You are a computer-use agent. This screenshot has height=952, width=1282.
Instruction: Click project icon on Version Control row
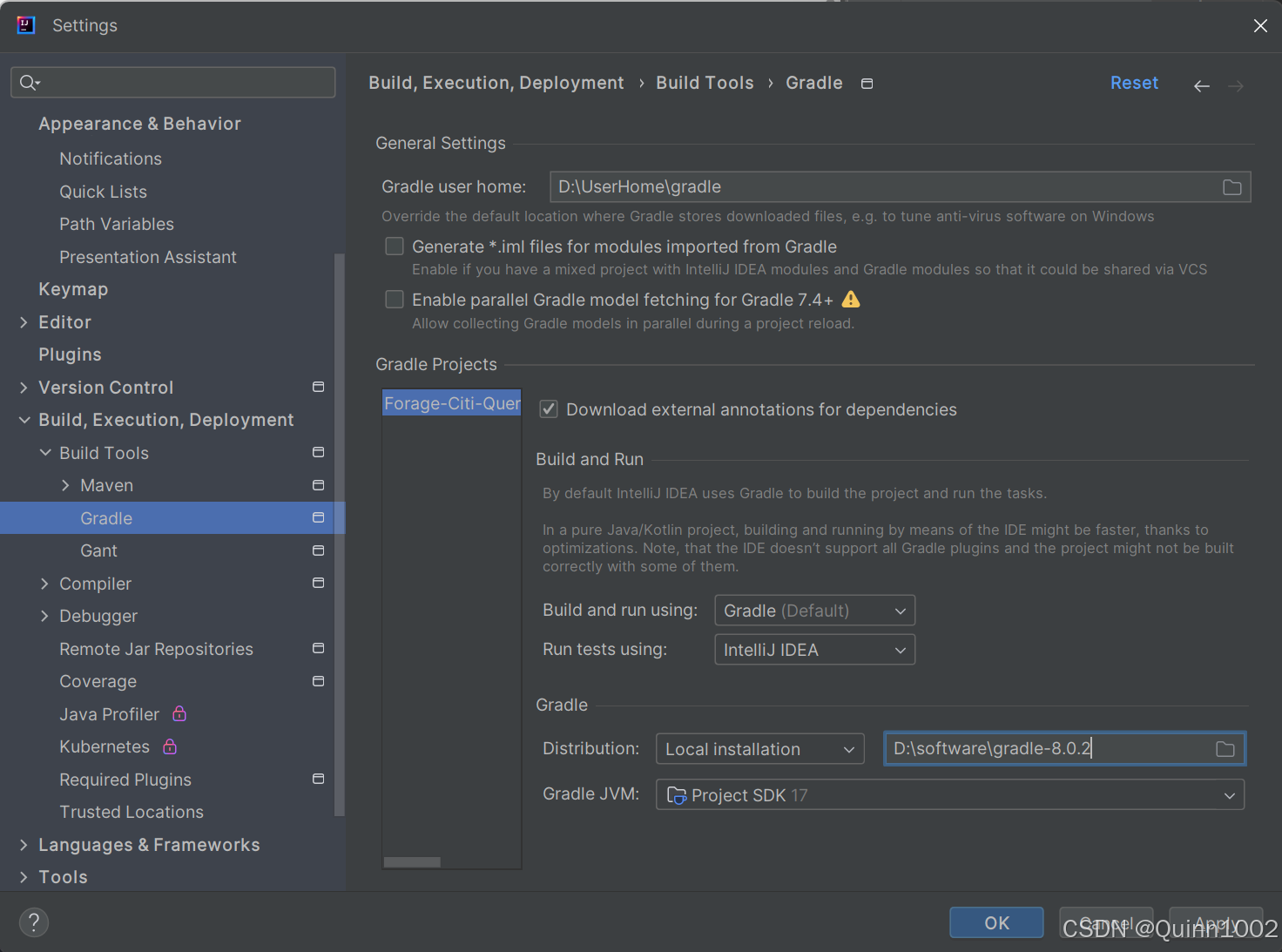(319, 387)
